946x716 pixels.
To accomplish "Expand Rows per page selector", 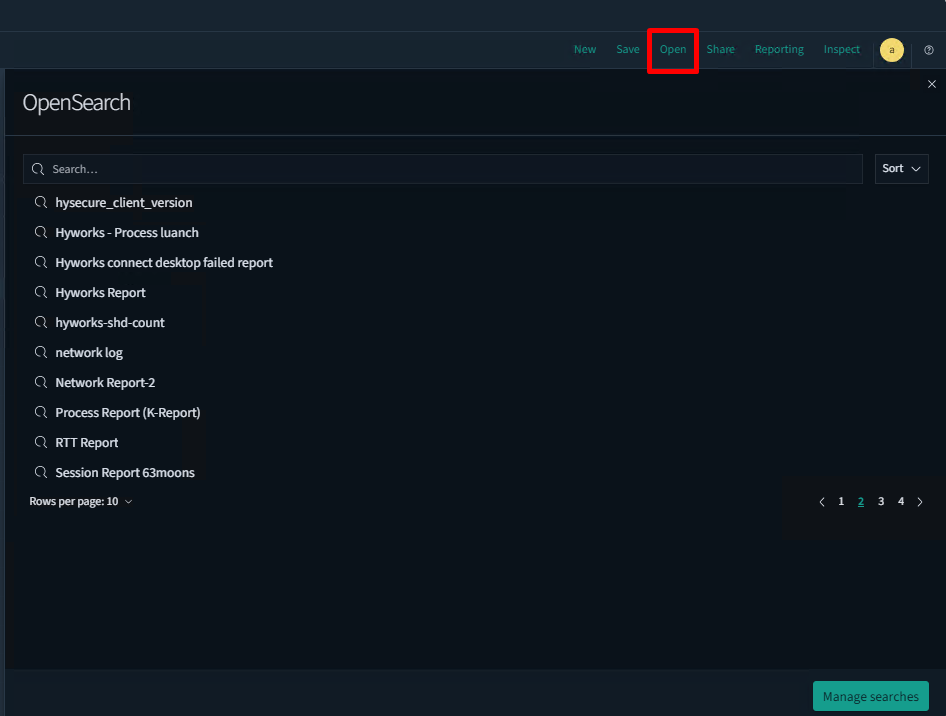I will tap(81, 502).
